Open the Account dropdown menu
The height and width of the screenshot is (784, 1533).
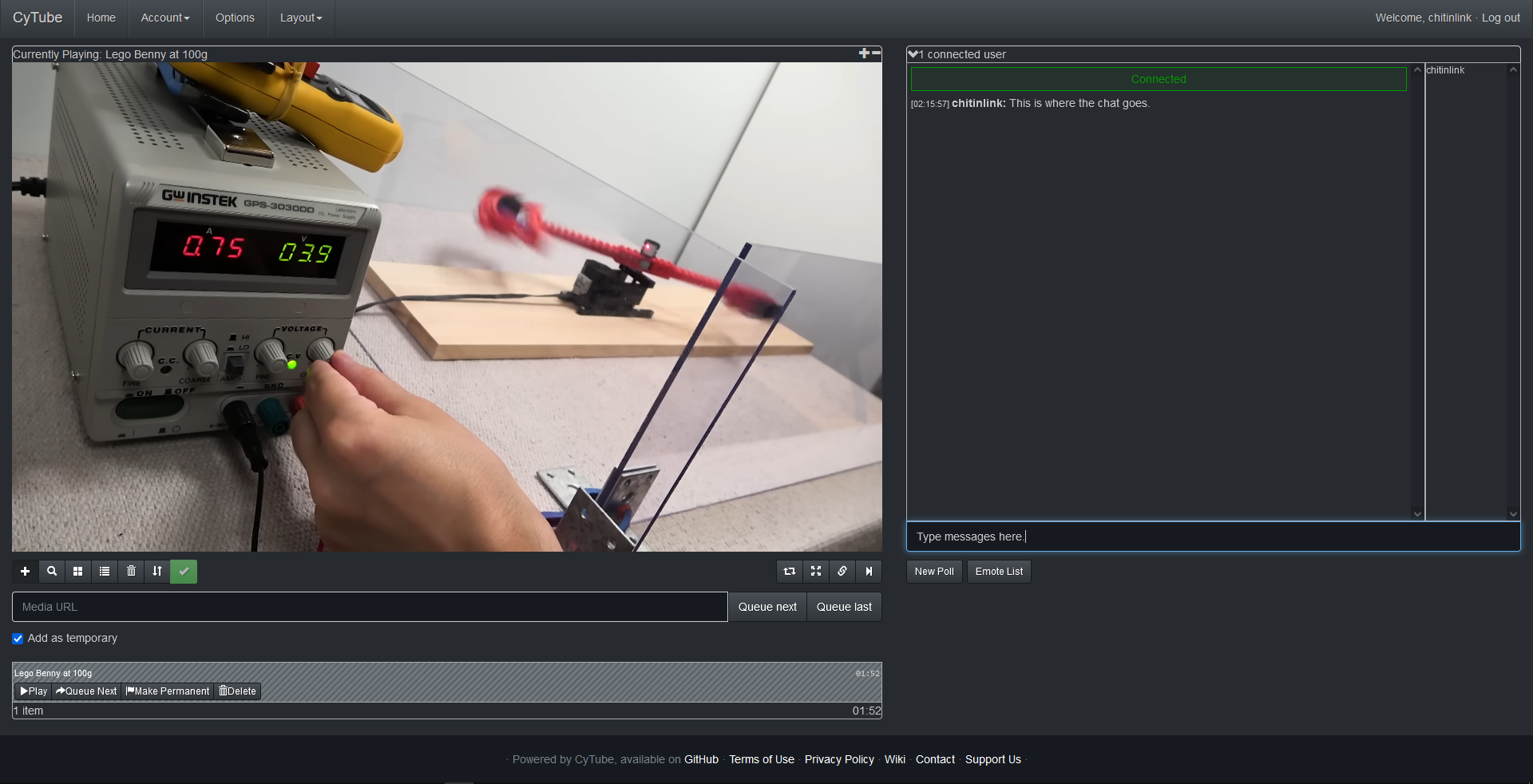[x=164, y=18]
